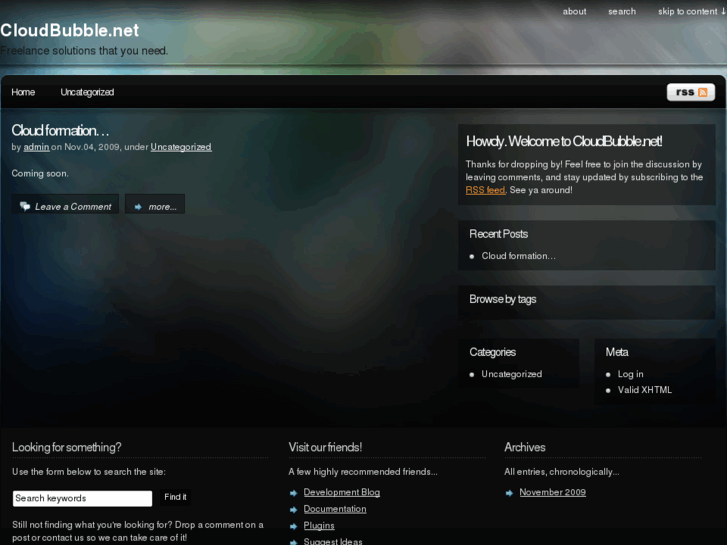Screen dimensions: 727x545
Task: Click arrow icon next to November 2009
Action: point(509,493)
